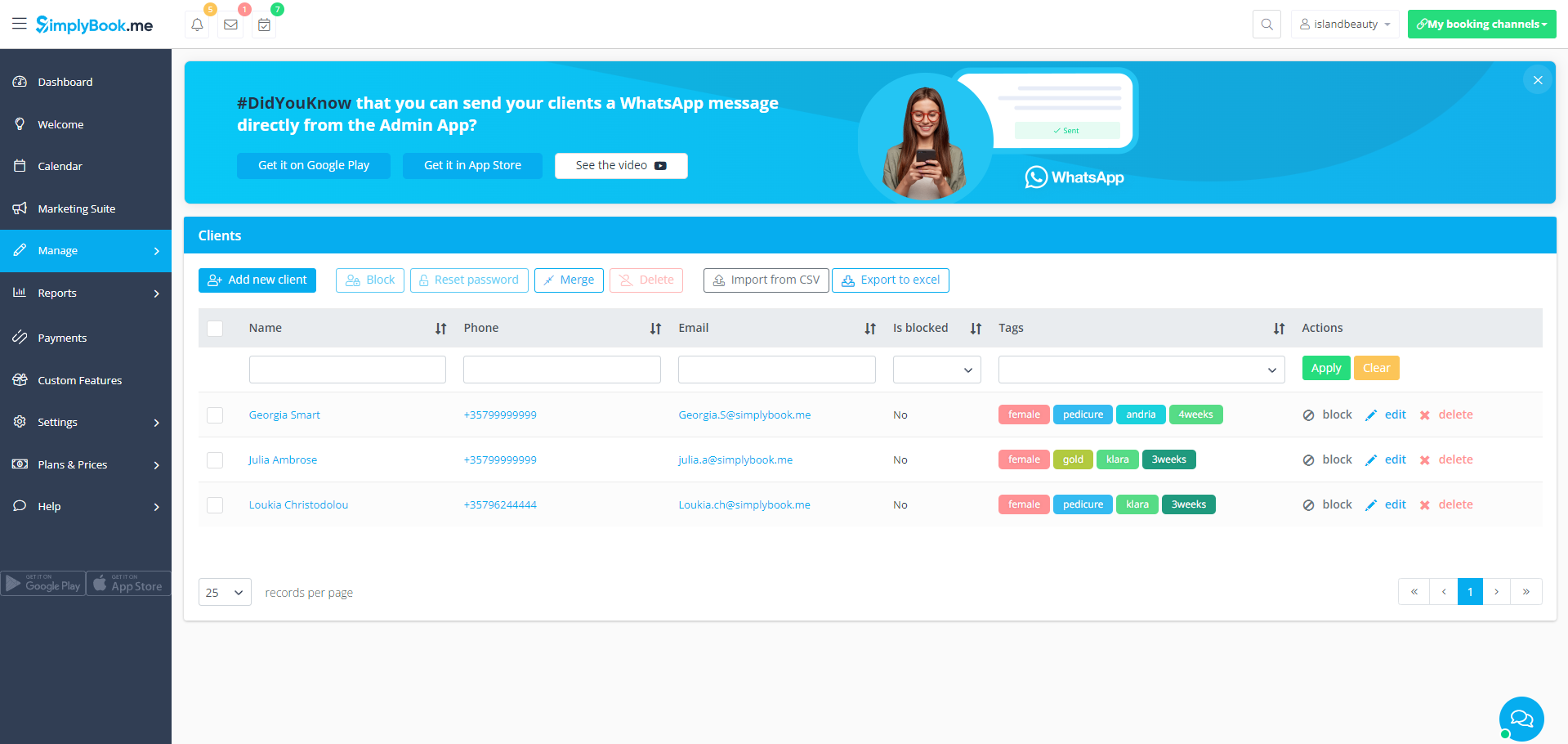Click the App Store badge in sidebar

(128, 583)
